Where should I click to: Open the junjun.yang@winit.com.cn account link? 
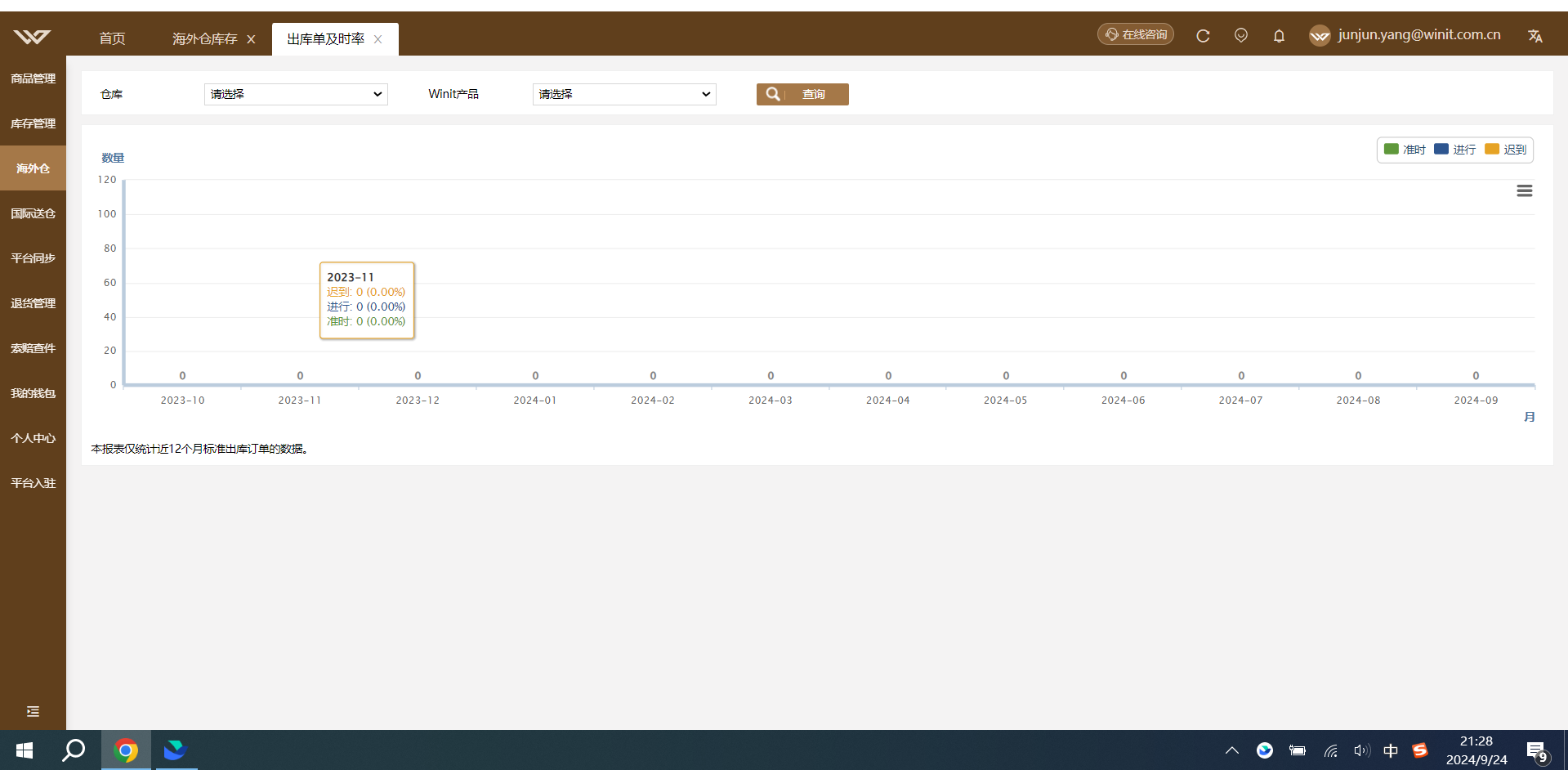click(1419, 34)
